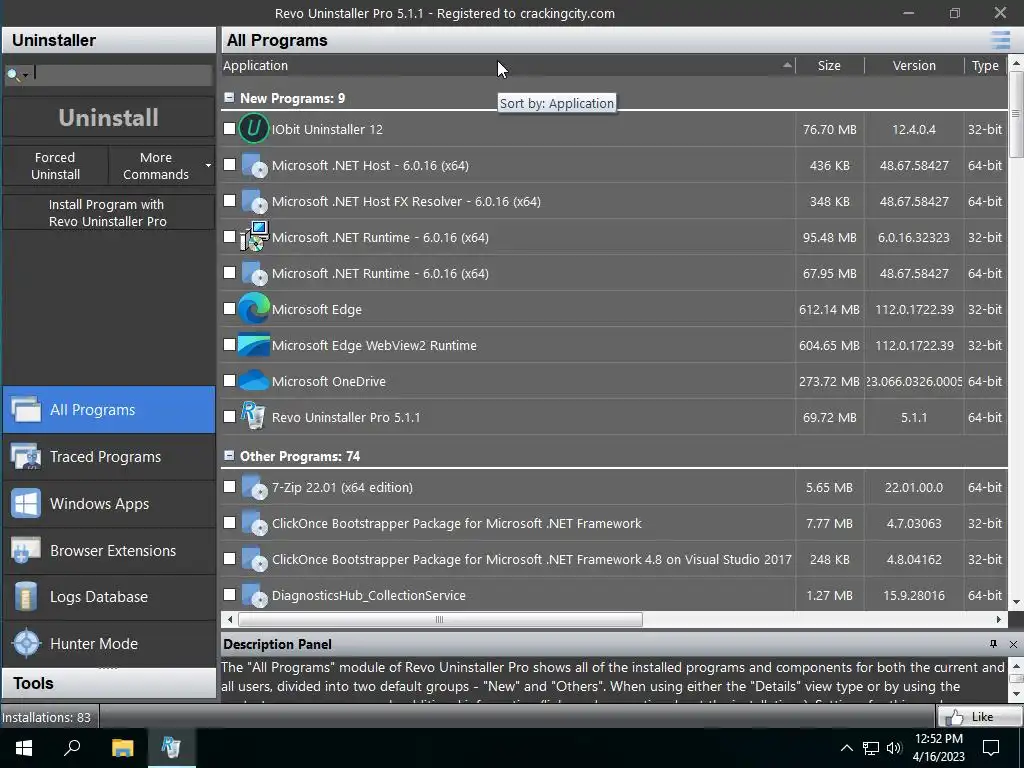The width and height of the screenshot is (1024, 768).
Task: Click the 7-Zip 22.01 installer icon
Action: point(254,487)
